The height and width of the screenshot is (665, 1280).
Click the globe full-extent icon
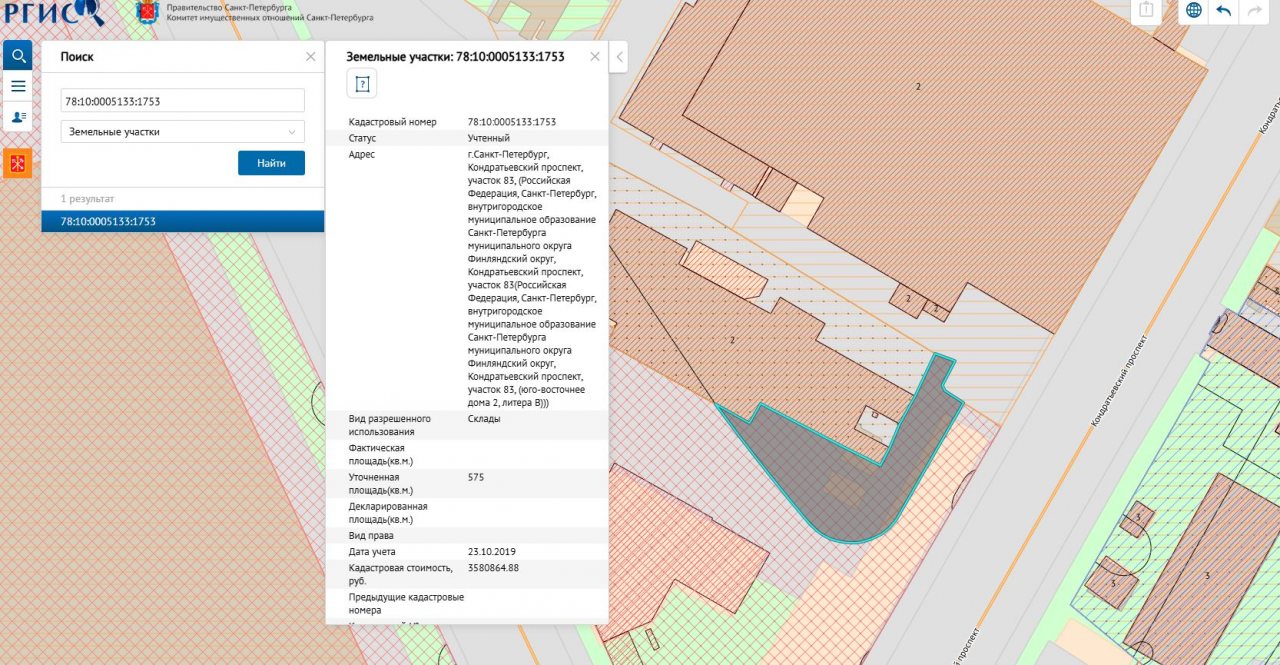[x=1193, y=11]
